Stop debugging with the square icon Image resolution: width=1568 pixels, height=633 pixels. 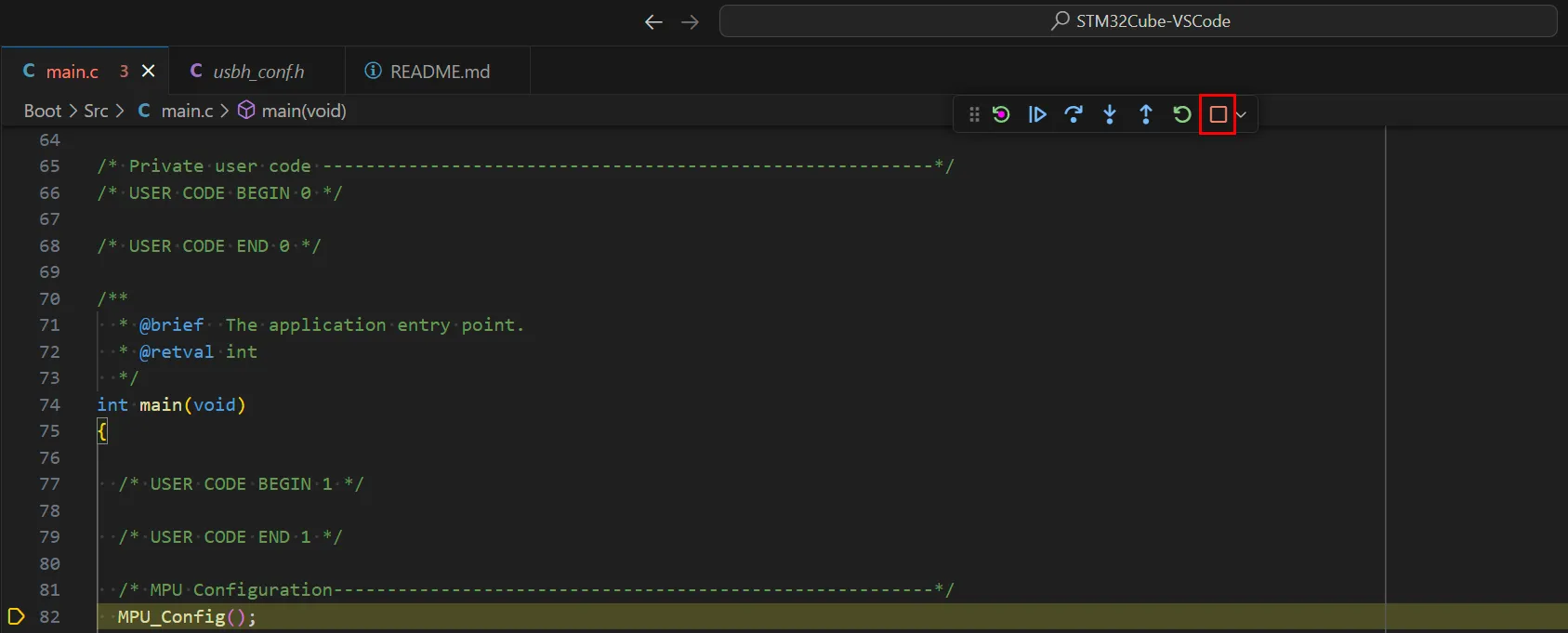point(1218,114)
